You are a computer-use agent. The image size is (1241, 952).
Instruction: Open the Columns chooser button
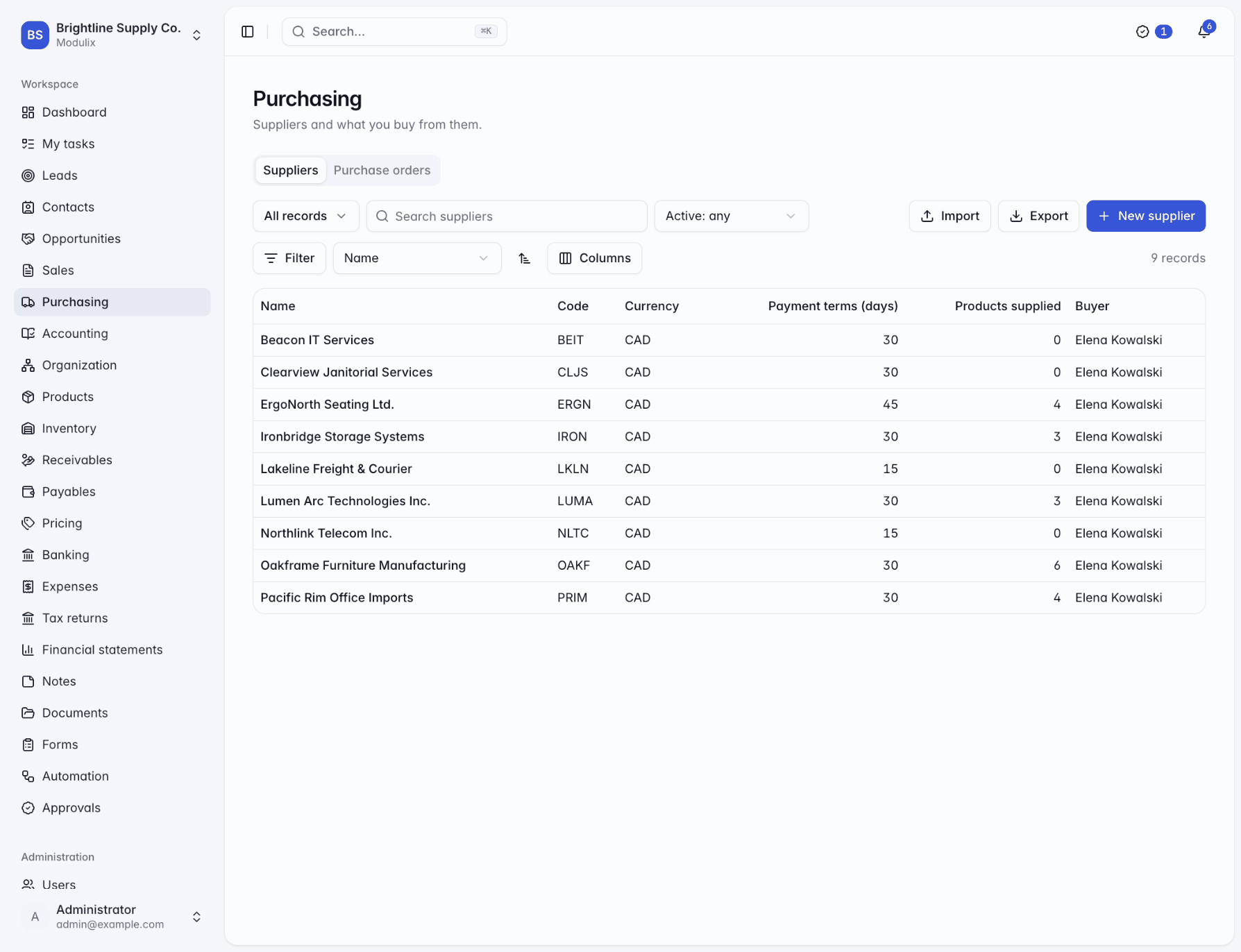[x=594, y=258]
